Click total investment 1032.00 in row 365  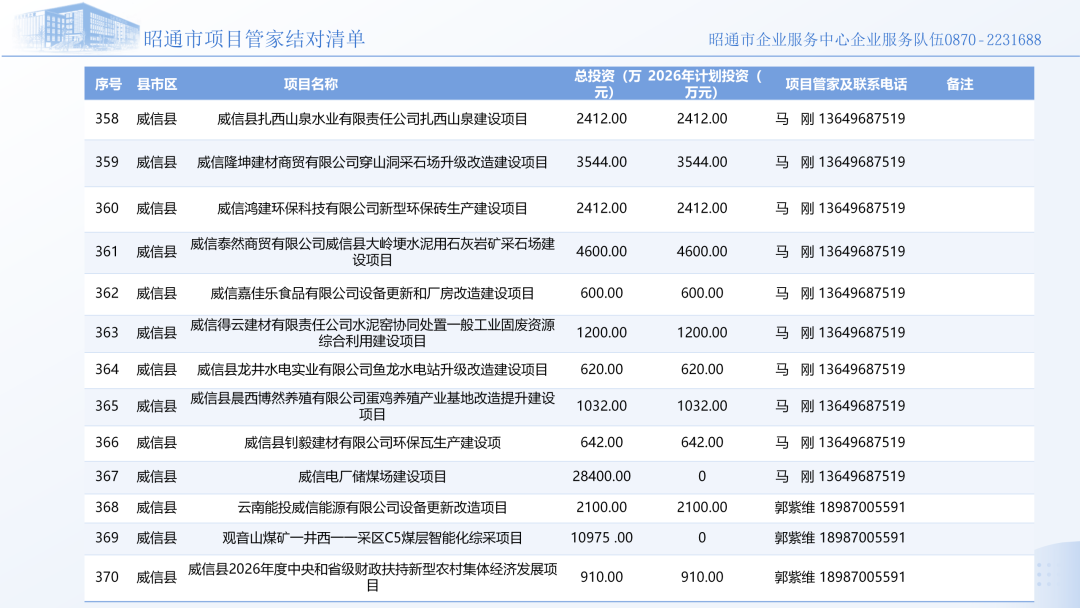coord(601,406)
